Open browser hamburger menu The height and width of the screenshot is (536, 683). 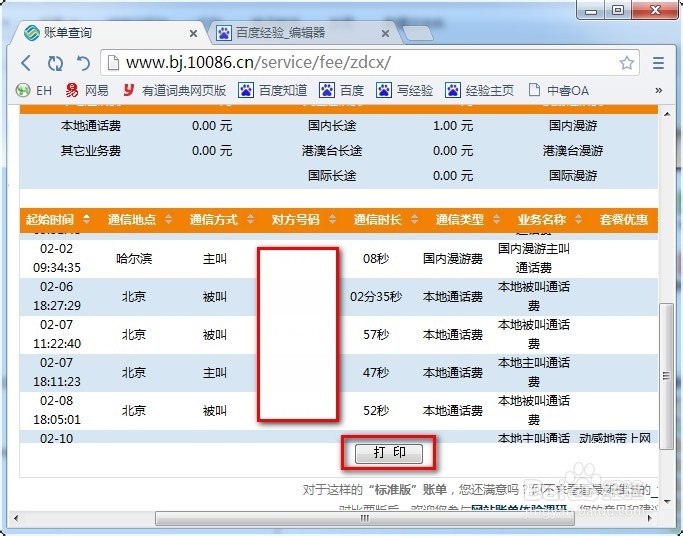coord(658,63)
